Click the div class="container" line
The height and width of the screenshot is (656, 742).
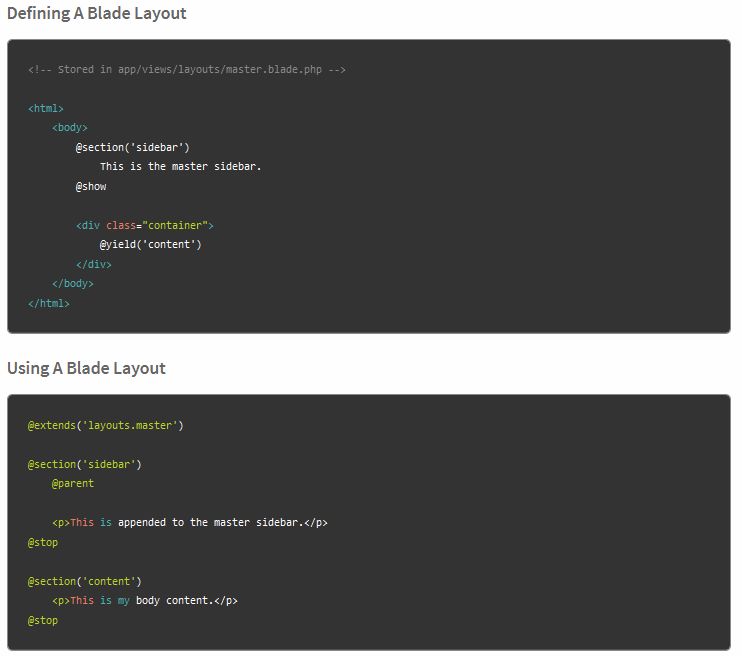tap(145, 225)
